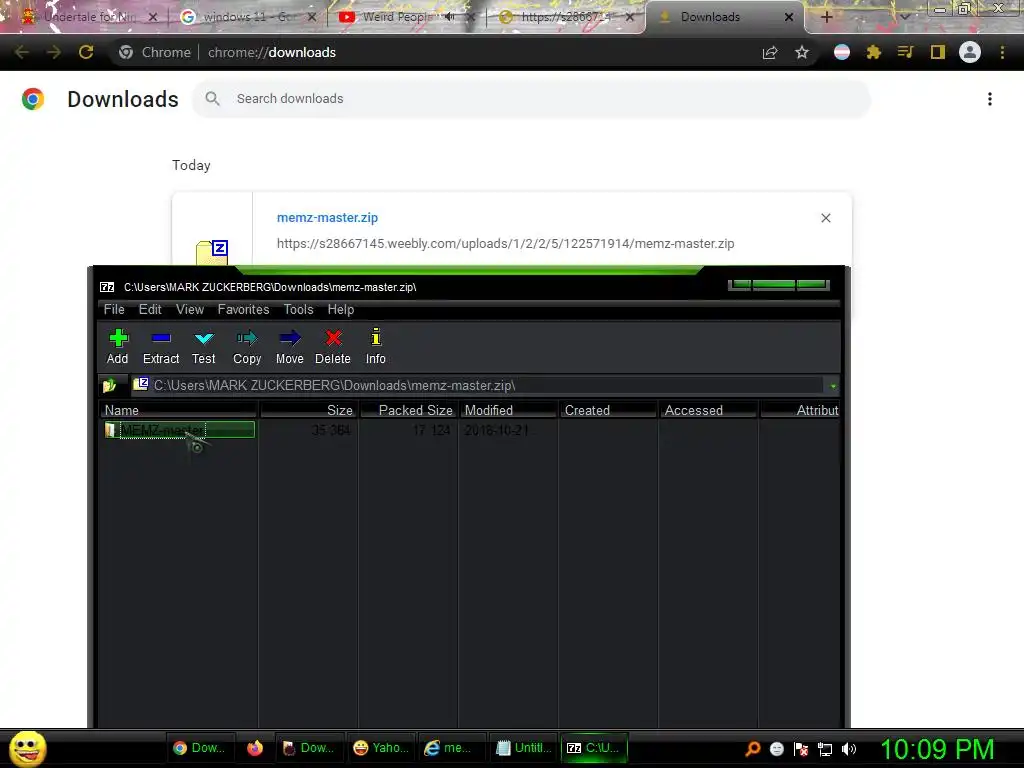The height and width of the screenshot is (768, 1024).
Task: Open the View menu in 7-Zip
Action: coord(190,310)
